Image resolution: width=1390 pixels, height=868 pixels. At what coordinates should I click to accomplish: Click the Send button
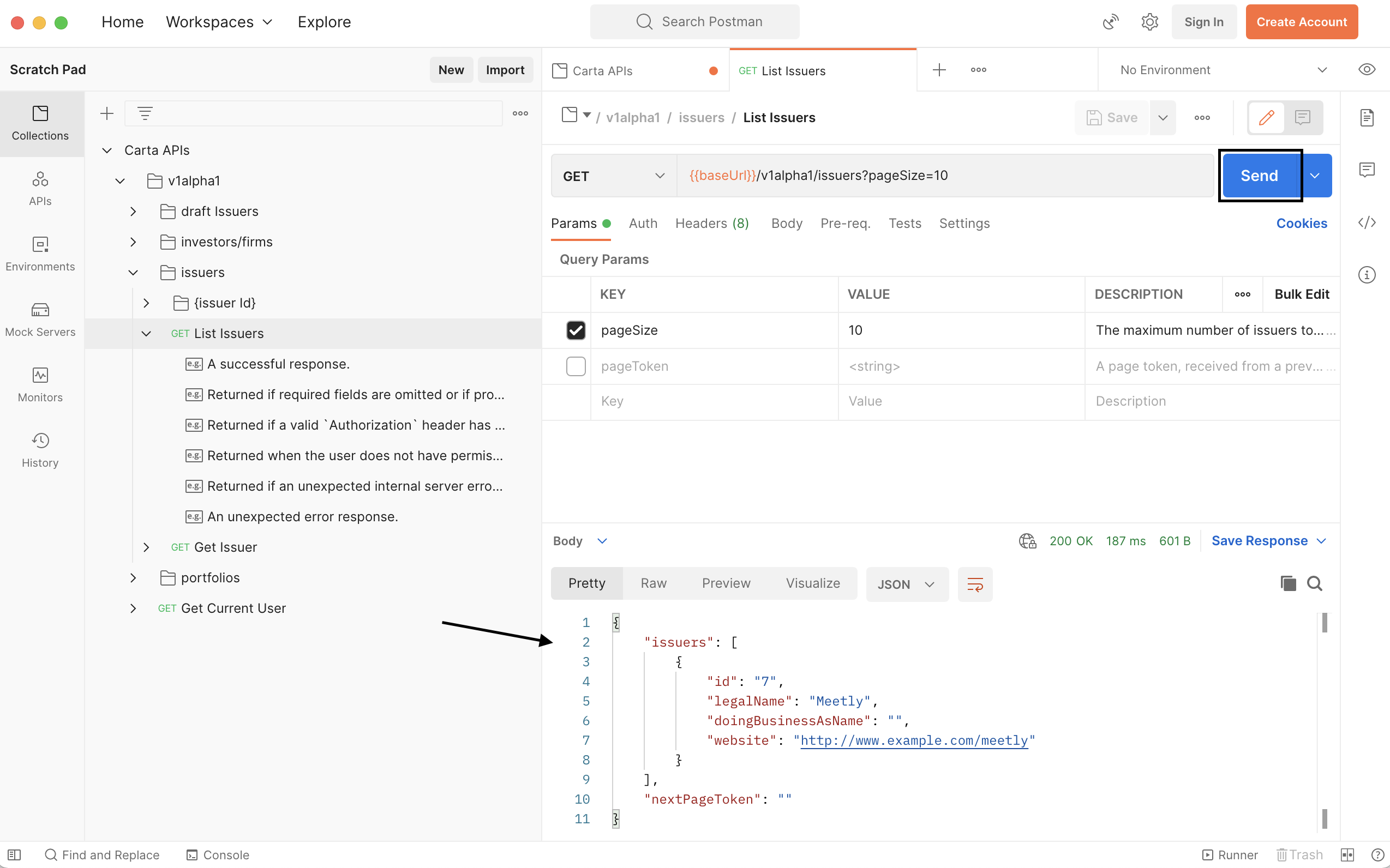coord(1259,176)
